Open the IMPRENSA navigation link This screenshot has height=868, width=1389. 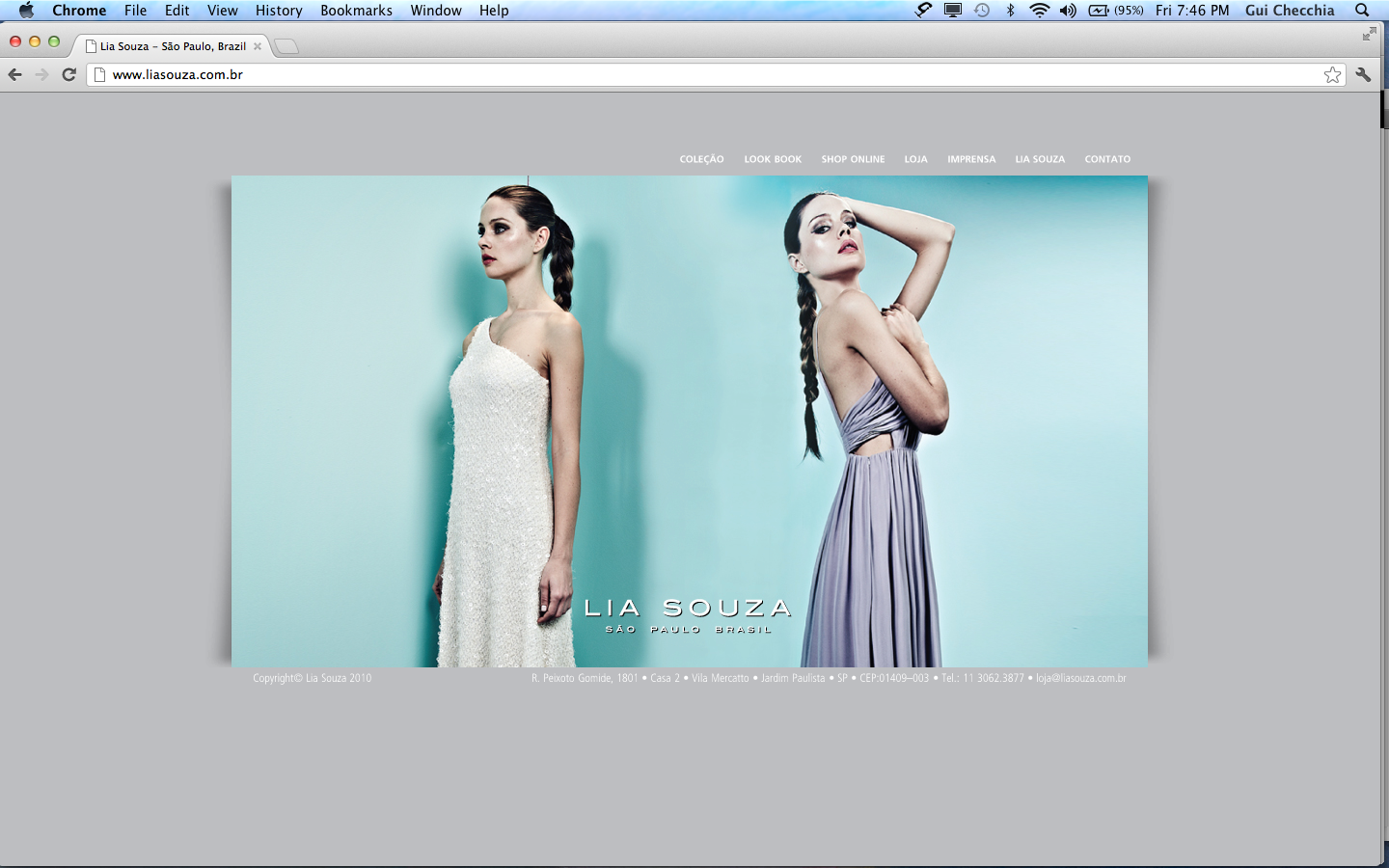click(971, 159)
